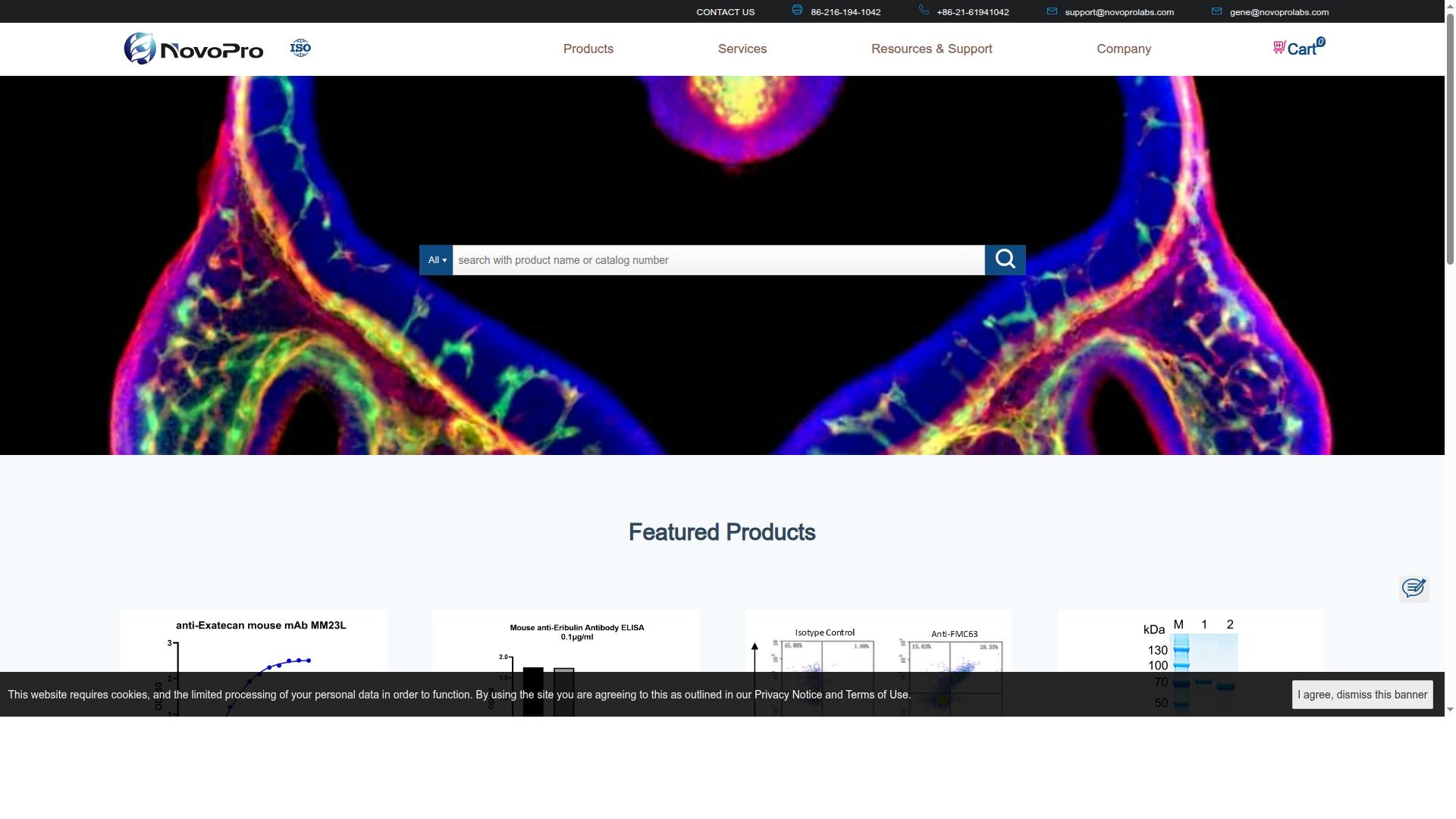The height and width of the screenshot is (819, 1456).
Task: Click the NovoPro logo
Action: tap(193, 49)
